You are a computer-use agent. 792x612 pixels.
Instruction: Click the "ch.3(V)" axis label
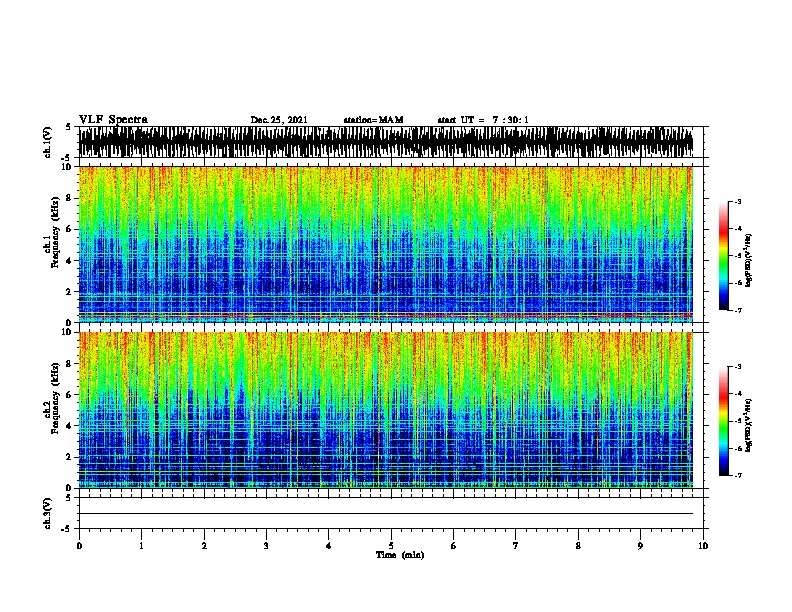pos(47,513)
